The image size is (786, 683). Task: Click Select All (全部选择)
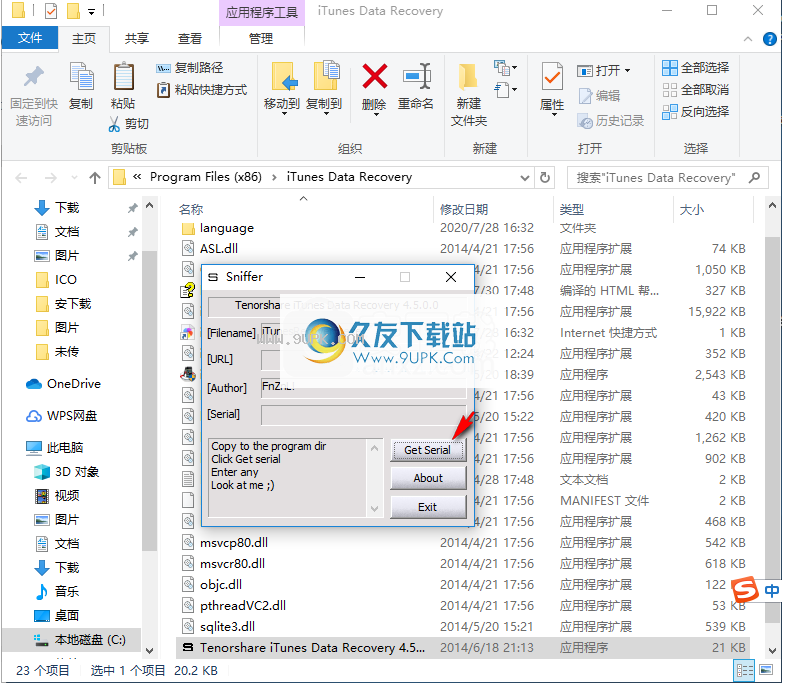coord(695,68)
